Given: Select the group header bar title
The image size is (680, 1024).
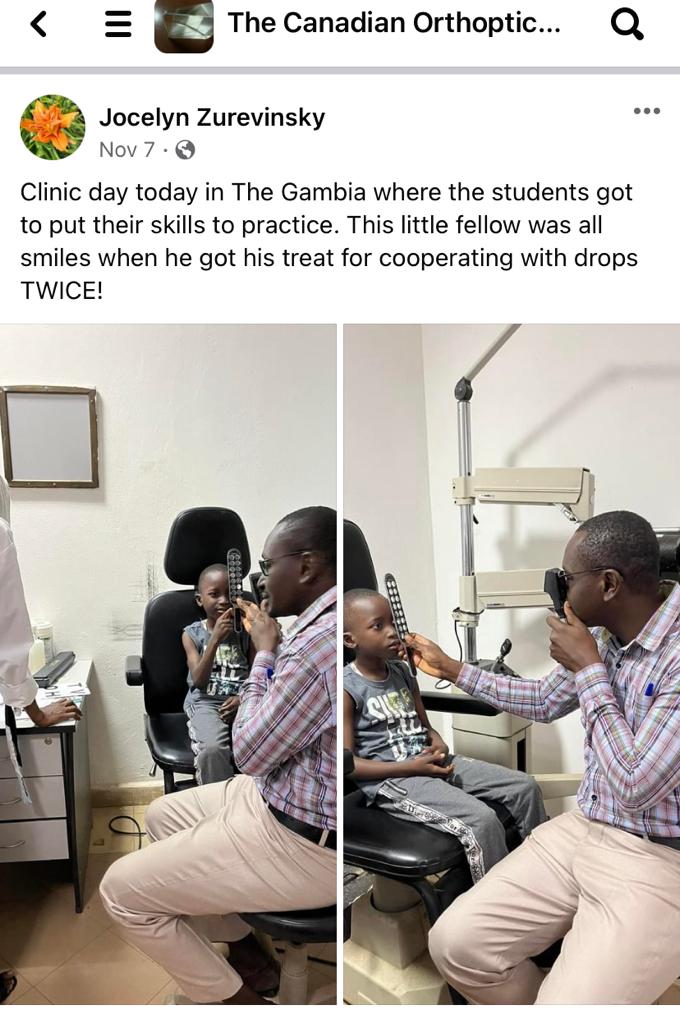Looking at the screenshot, I should click(394, 24).
